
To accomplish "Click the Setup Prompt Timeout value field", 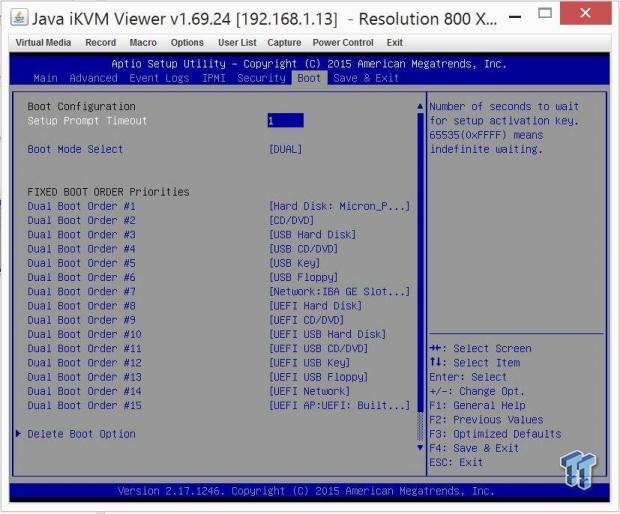I will click(x=285, y=121).
